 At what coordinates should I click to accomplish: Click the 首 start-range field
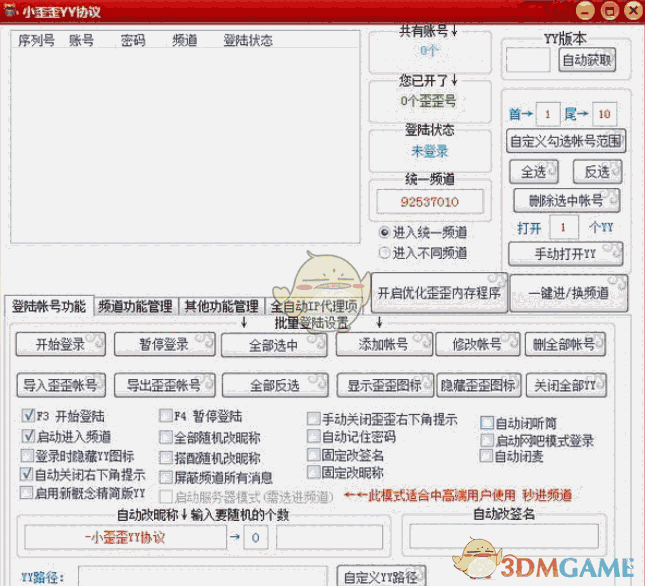click(x=548, y=114)
